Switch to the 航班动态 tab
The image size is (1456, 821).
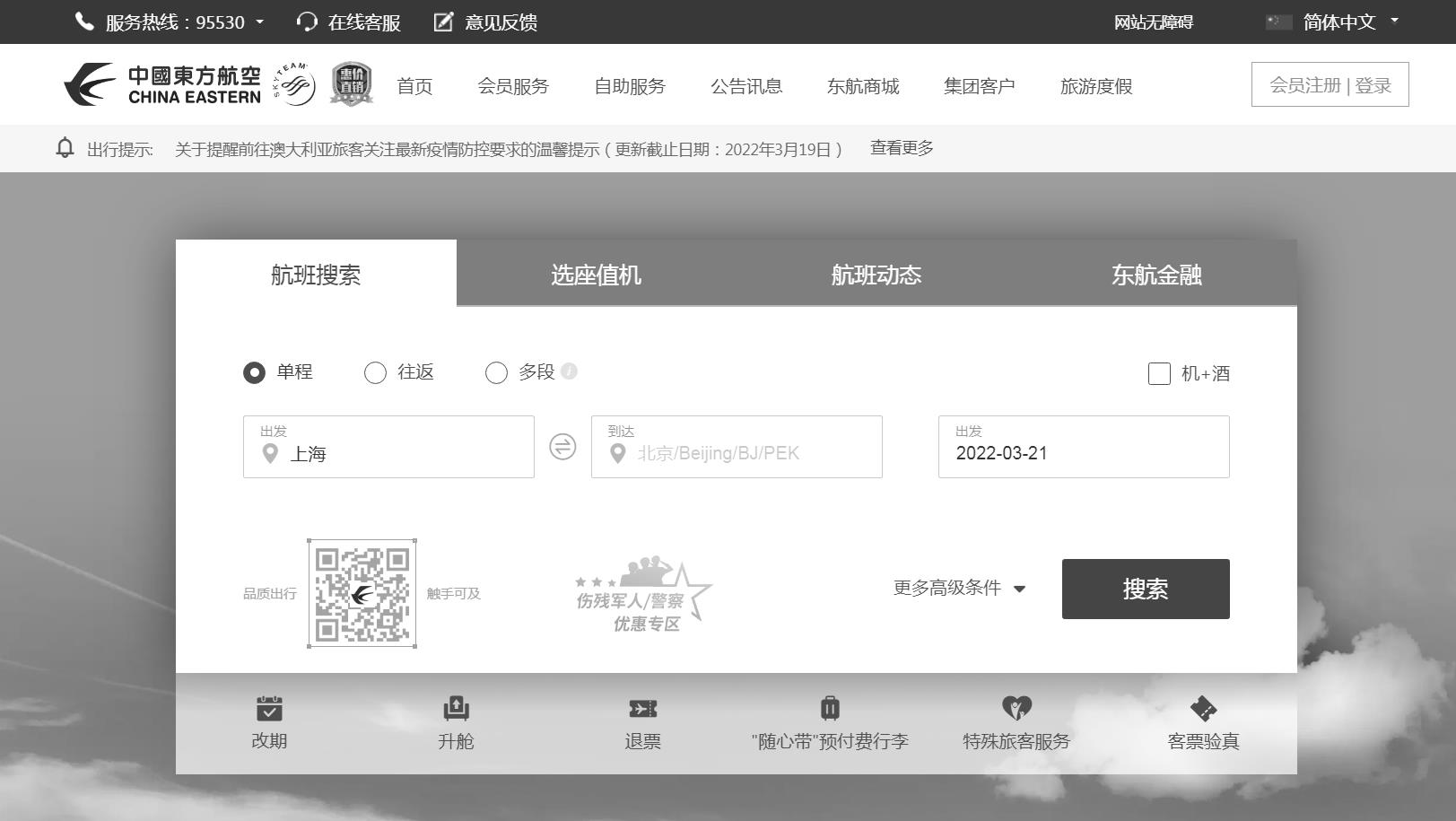pyautogui.click(x=876, y=275)
